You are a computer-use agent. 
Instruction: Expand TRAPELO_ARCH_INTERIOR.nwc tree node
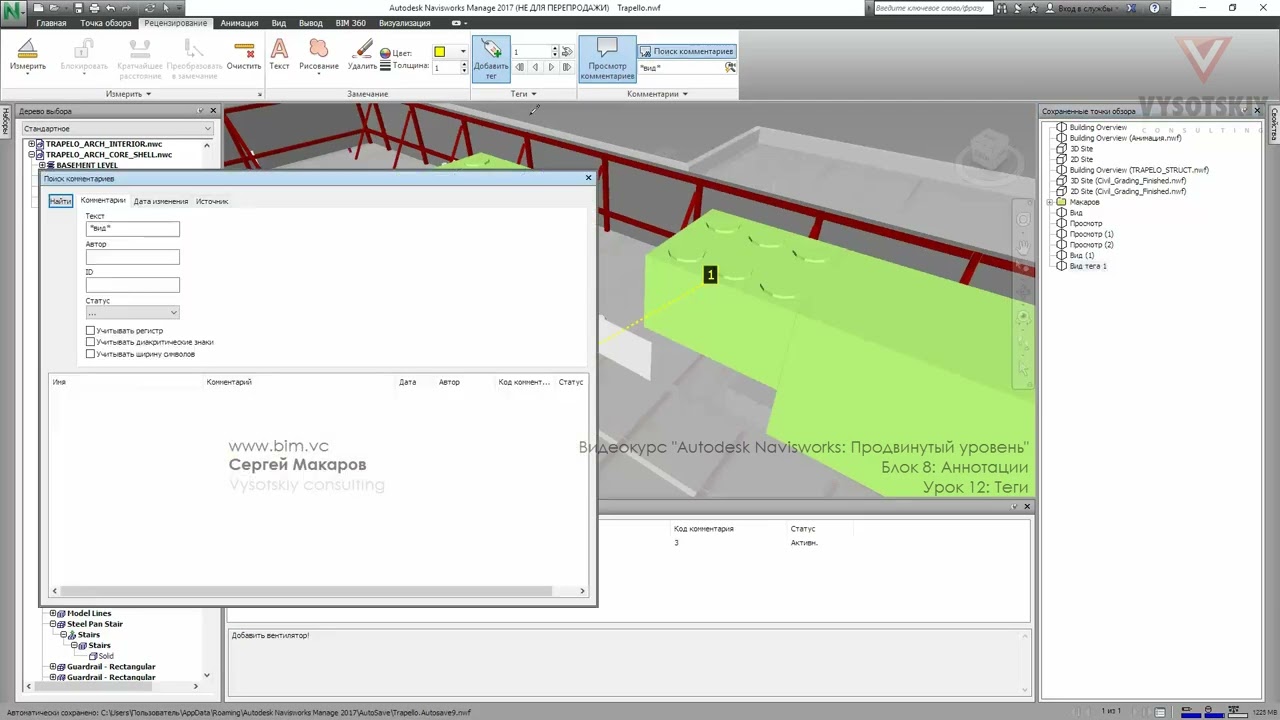(x=31, y=144)
